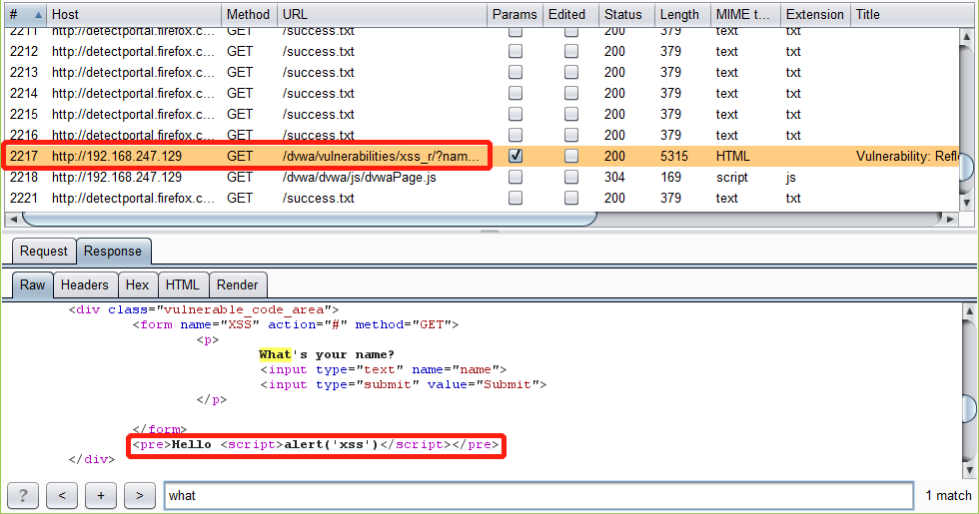Click the input type submit line
Screen dimensions: 979x514
coord(403,385)
